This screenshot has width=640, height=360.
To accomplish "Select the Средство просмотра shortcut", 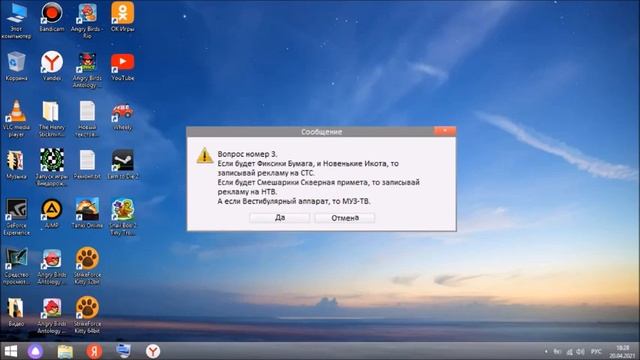I will click(x=16, y=266).
